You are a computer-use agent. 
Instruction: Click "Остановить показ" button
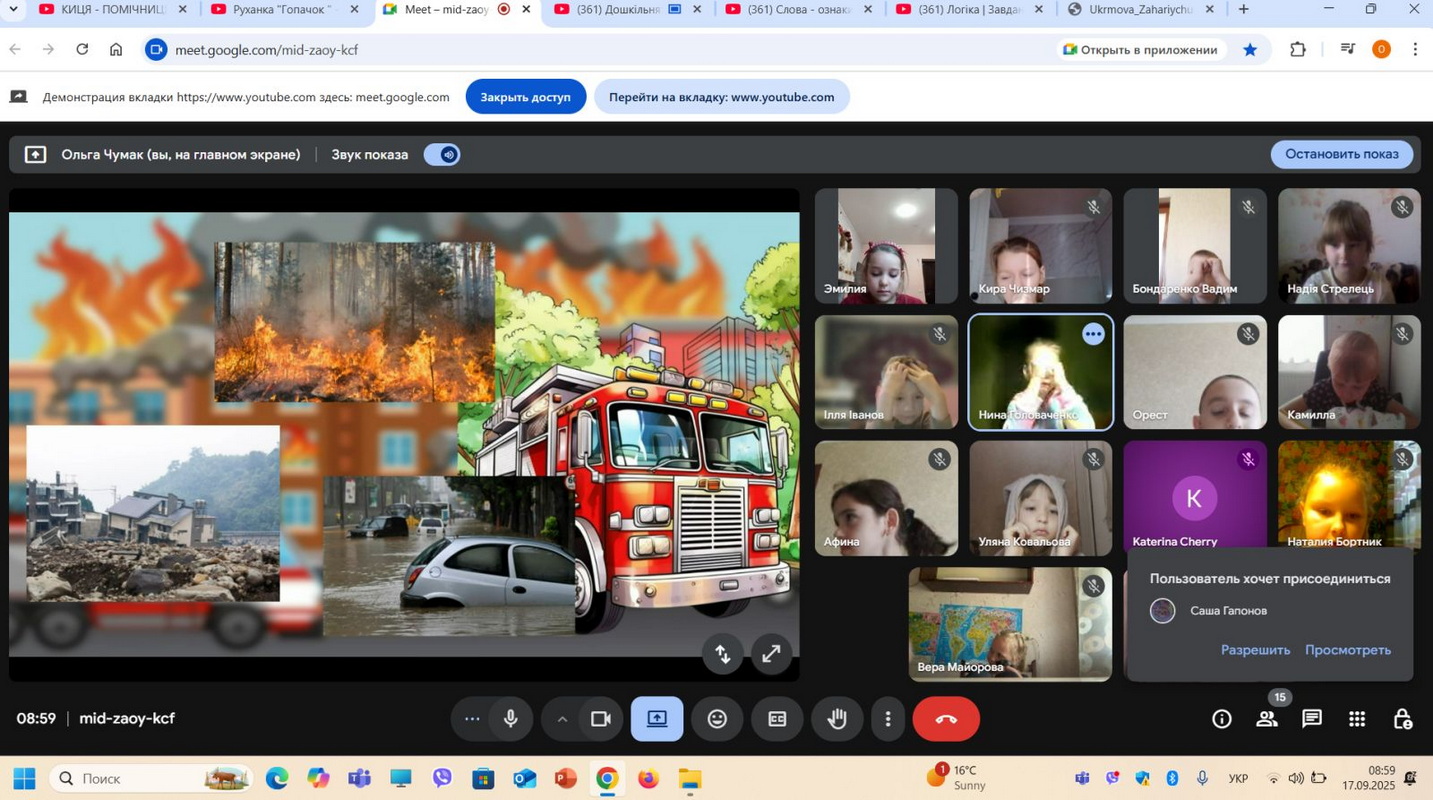(1341, 154)
